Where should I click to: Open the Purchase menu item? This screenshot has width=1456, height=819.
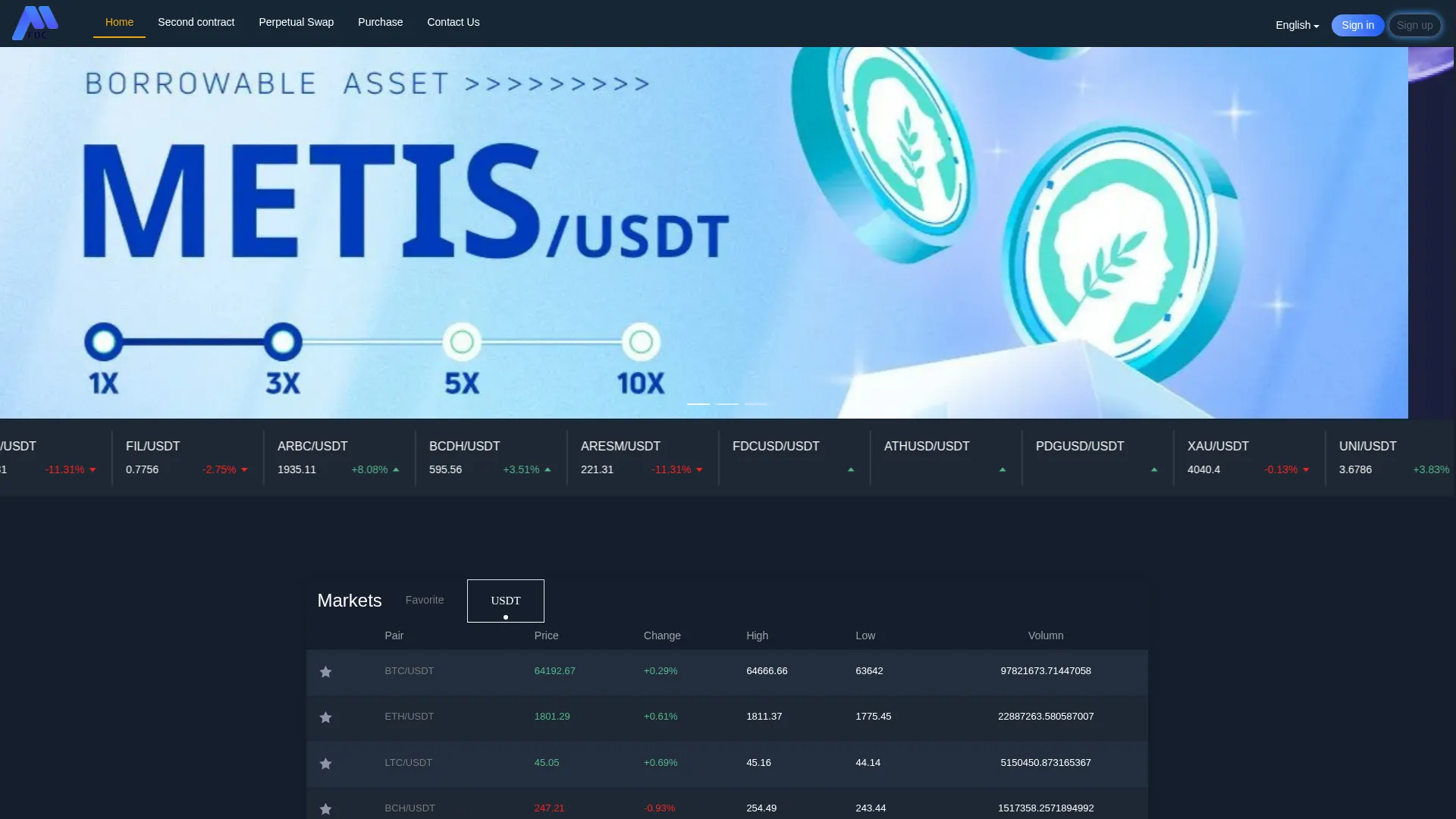tap(380, 22)
